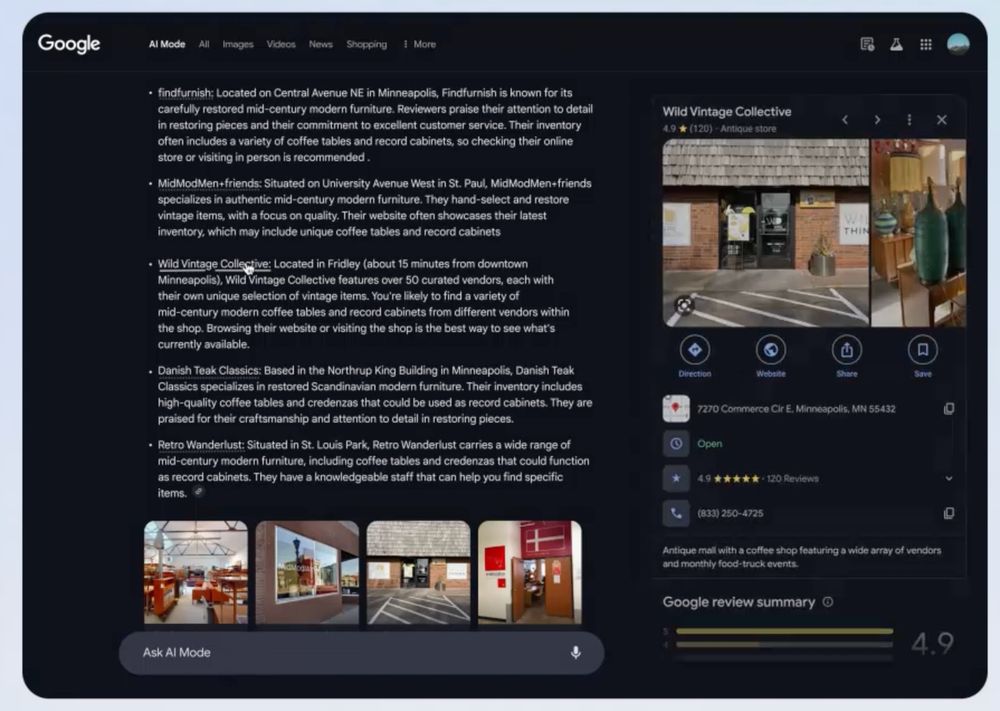Copy the phone number (833) 250-4725
The image size is (1000, 711).
coord(949,513)
